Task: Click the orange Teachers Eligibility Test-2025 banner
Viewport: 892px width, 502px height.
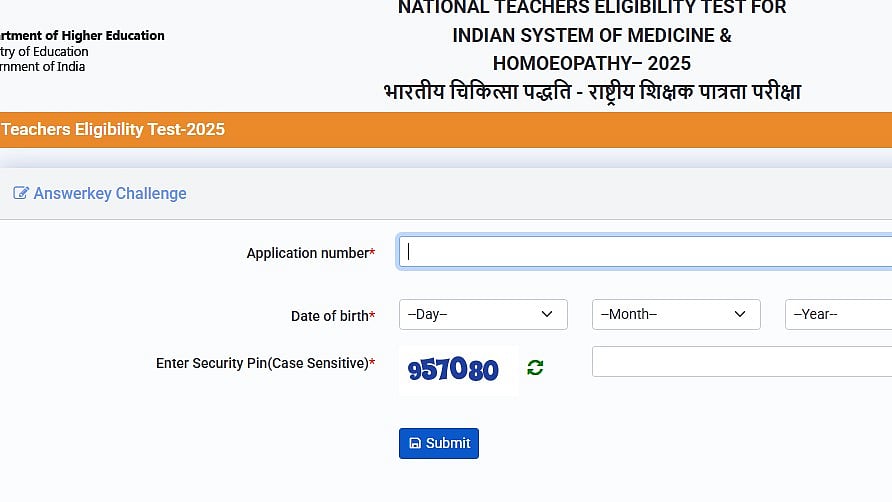Action: [113, 130]
